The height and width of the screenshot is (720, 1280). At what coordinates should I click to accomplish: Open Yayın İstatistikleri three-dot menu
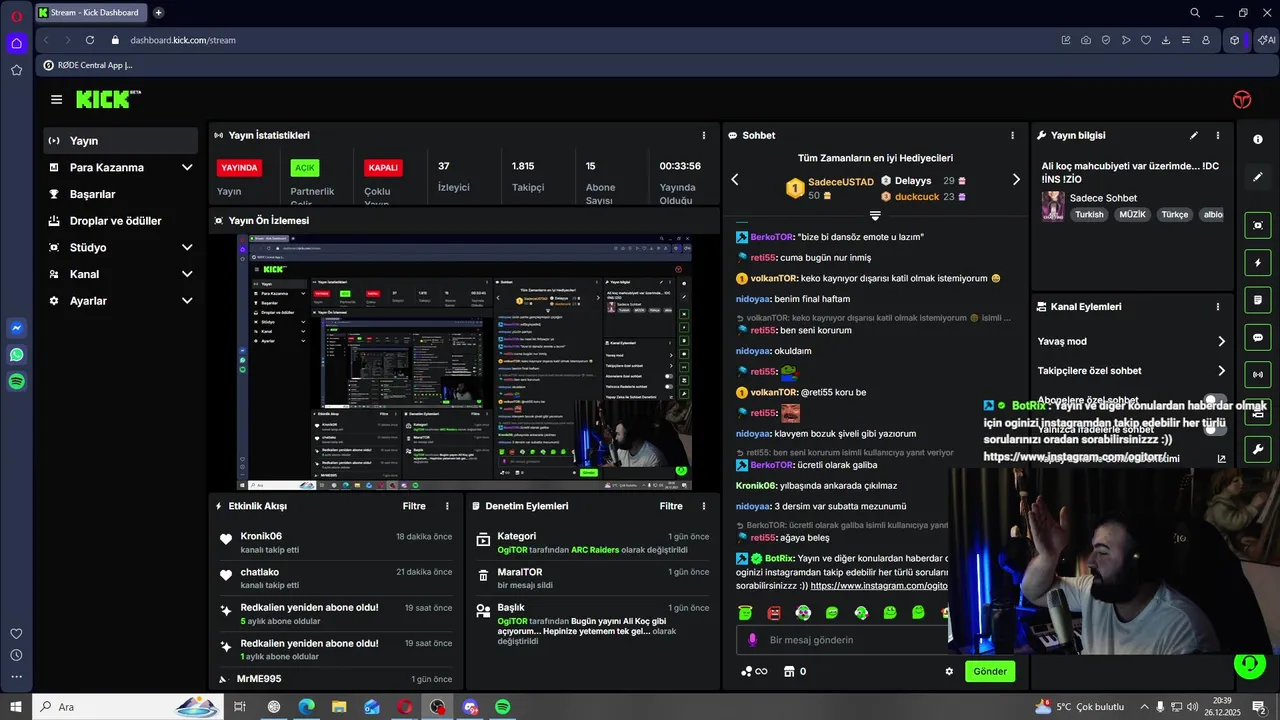pyautogui.click(x=704, y=135)
